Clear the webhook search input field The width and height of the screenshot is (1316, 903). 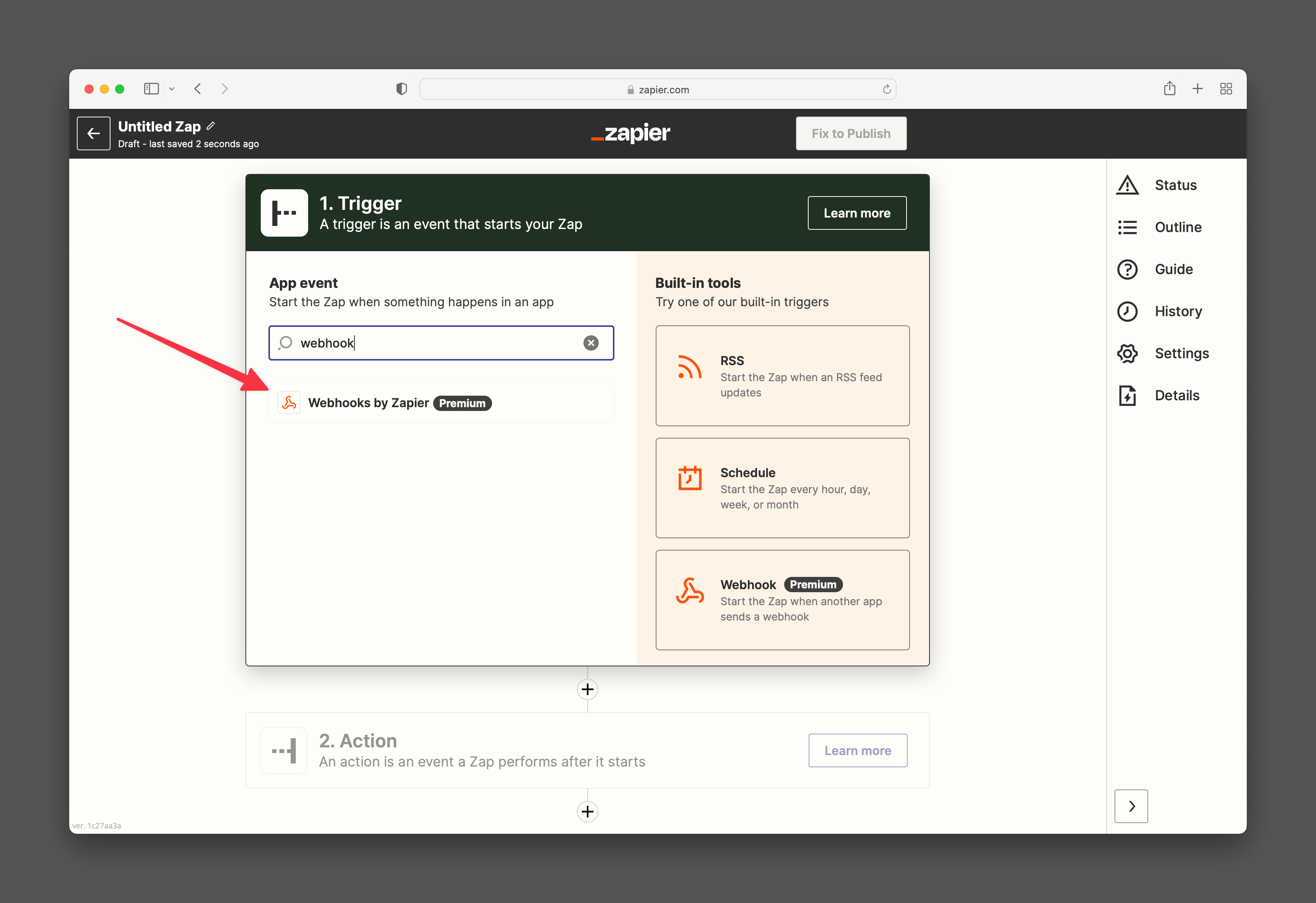click(591, 343)
